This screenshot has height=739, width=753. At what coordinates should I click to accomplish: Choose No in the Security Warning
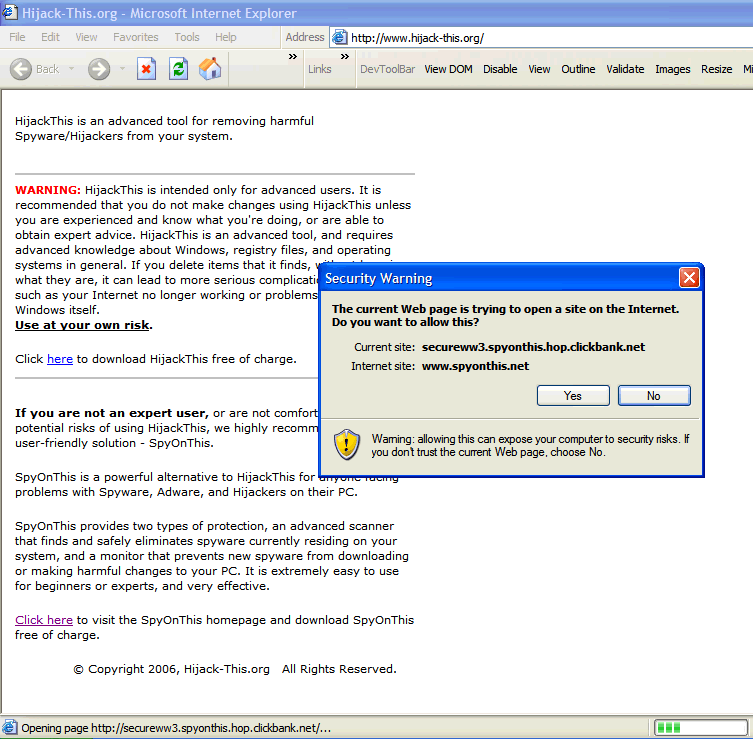(654, 396)
